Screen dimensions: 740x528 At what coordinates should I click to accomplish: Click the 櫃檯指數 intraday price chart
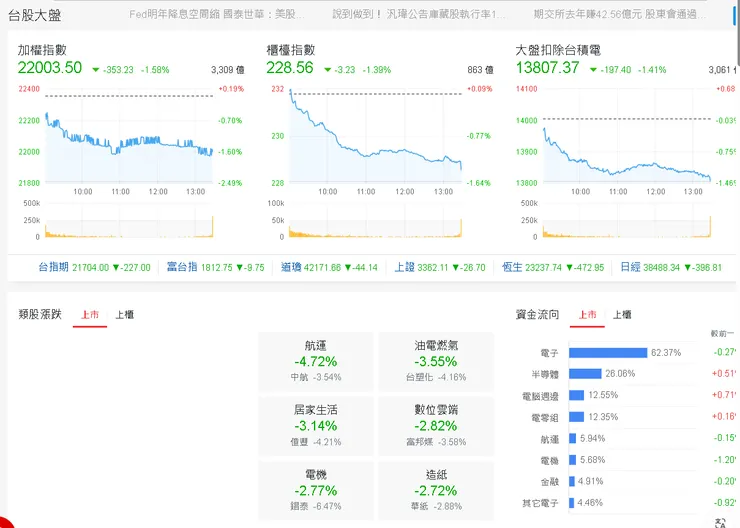click(376, 136)
